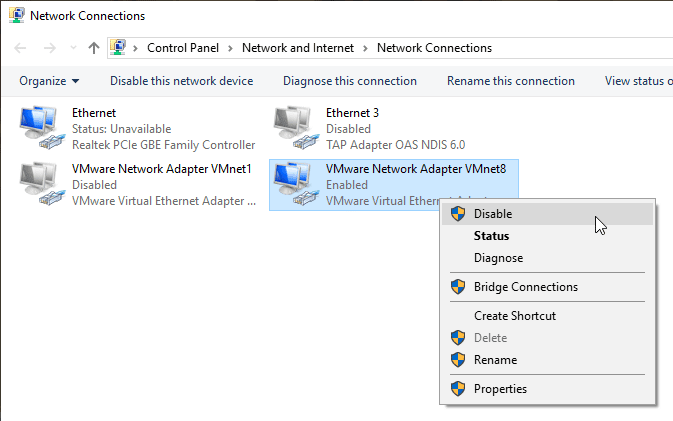
Task: Select the Ethernet adapter icon
Action: [x=42, y=128]
